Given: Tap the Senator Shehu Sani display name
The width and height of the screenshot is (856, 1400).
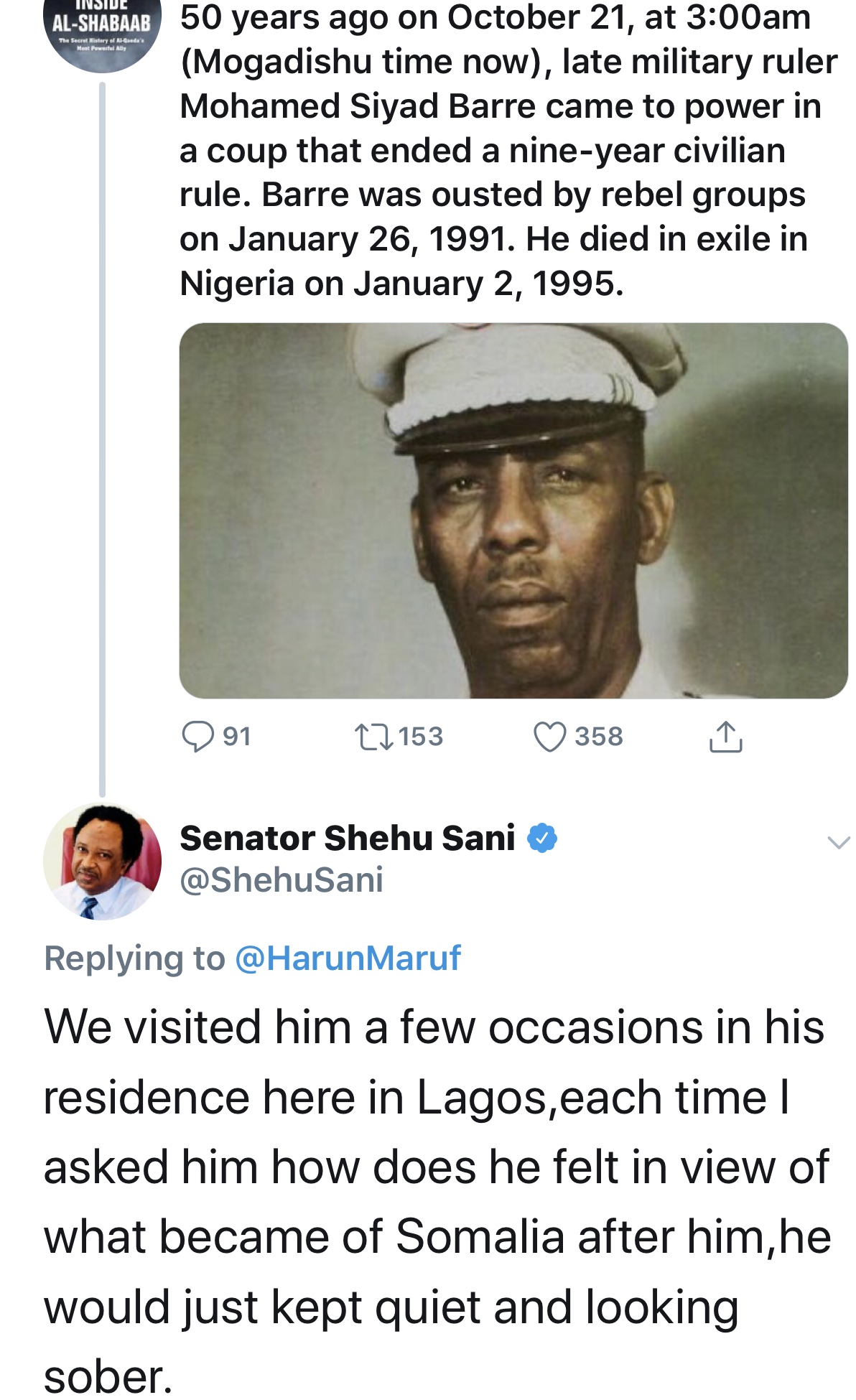Looking at the screenshot, I should click(x=348, y=838).
